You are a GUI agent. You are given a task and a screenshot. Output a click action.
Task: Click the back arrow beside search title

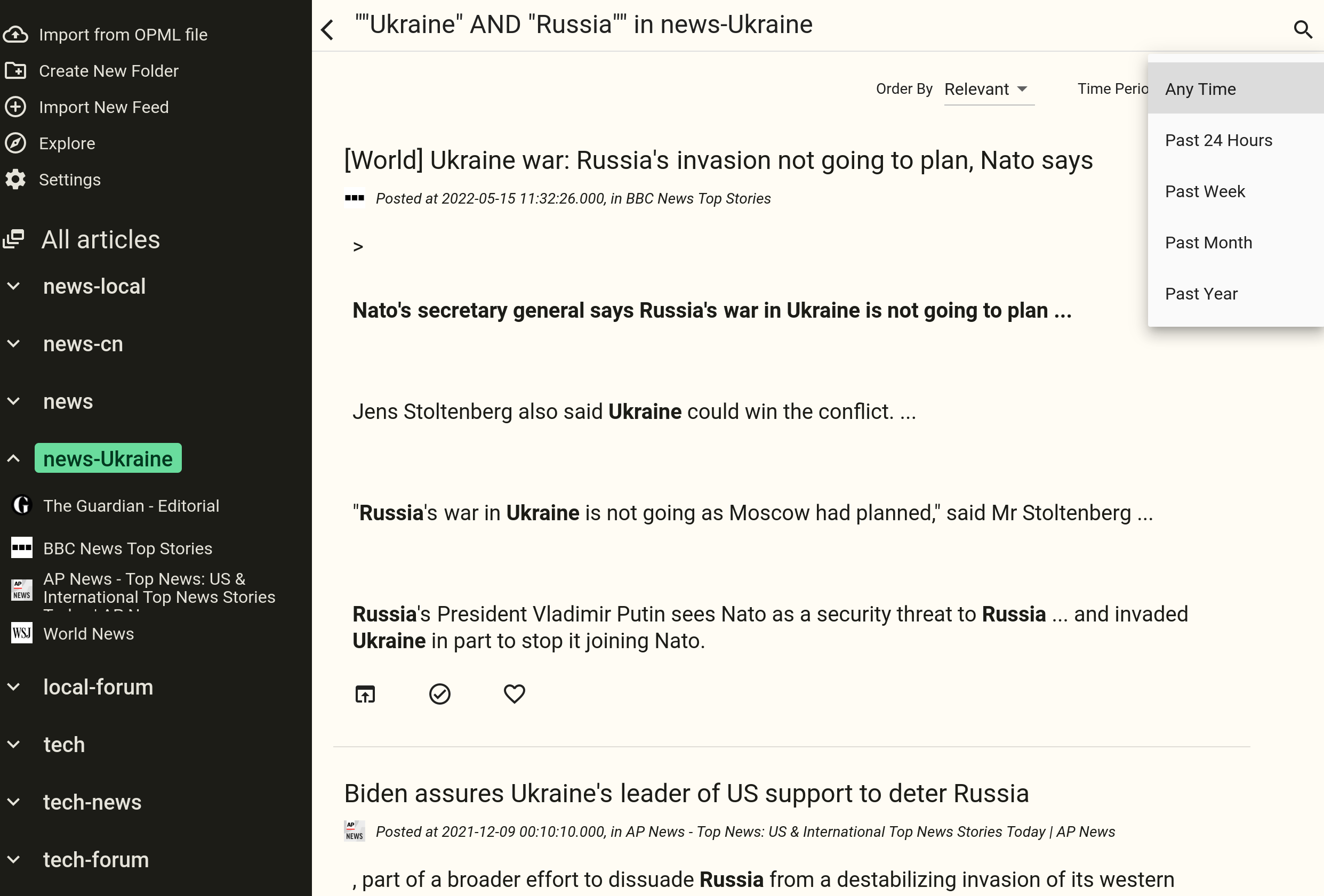point(327,30)
